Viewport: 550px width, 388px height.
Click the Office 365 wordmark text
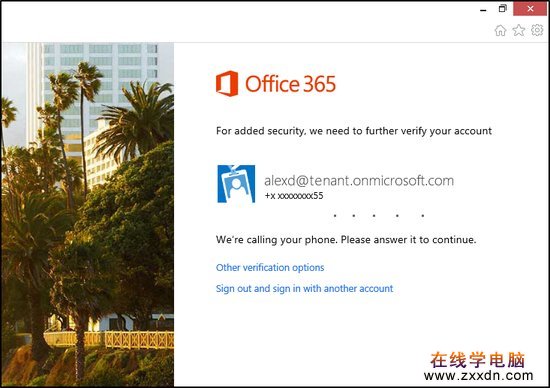(x=290, y=84)
